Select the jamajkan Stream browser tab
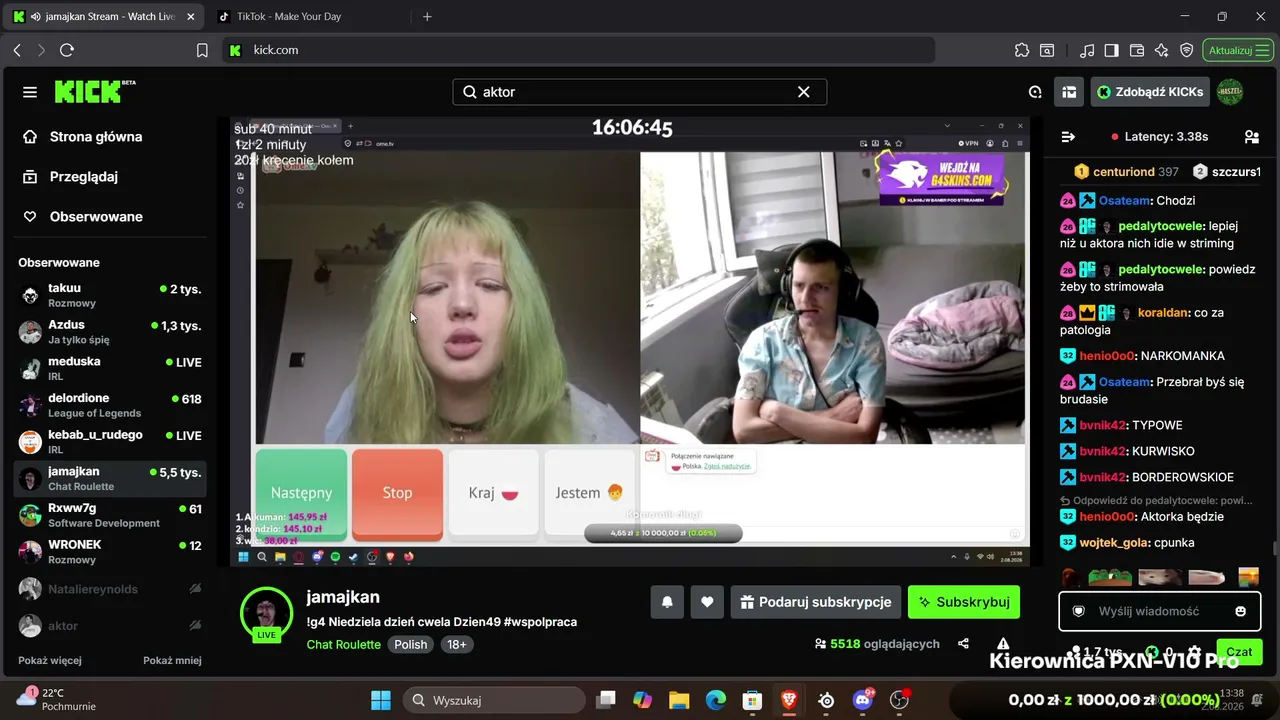1280x720 pixels. coord(104,17)
